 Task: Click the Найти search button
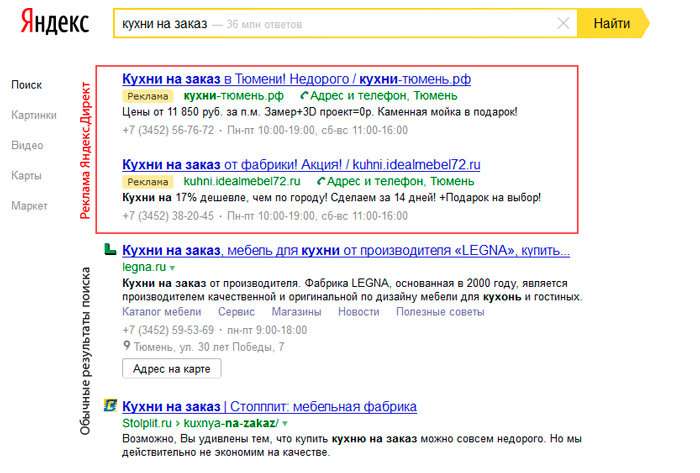612,23
